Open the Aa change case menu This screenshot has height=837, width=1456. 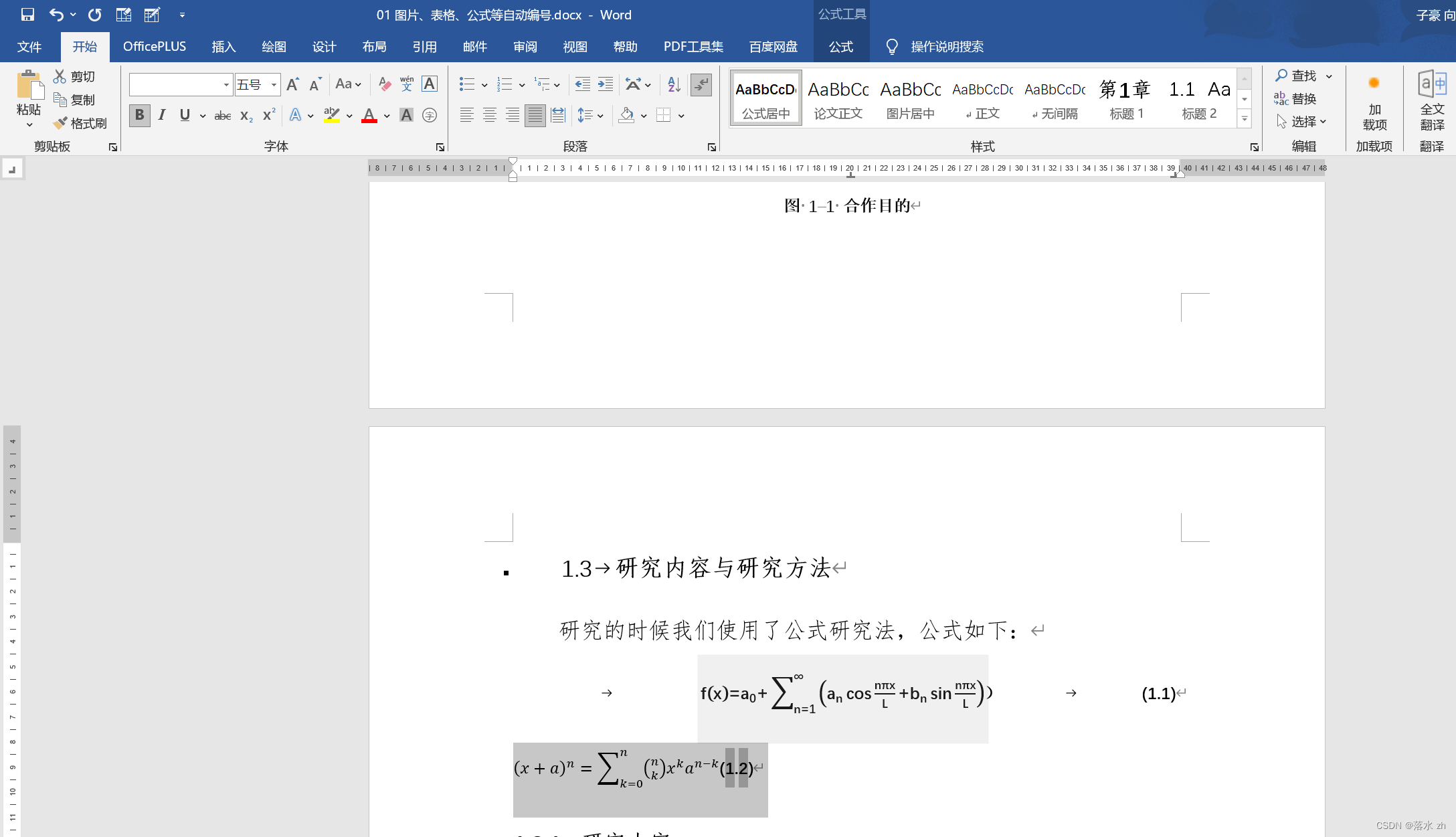[348, 84]
